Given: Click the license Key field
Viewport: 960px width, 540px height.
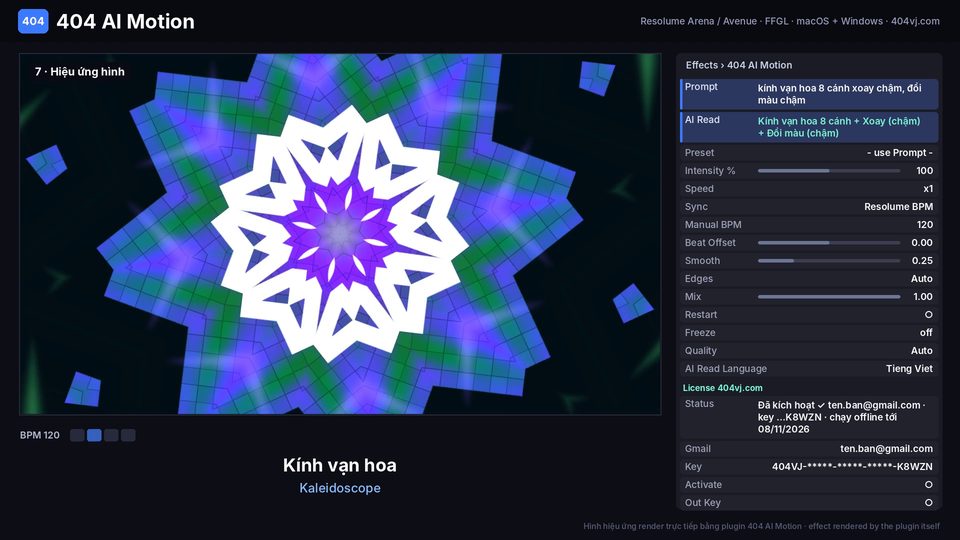Looking at the screenshot, I should click(x=809, y=467).
